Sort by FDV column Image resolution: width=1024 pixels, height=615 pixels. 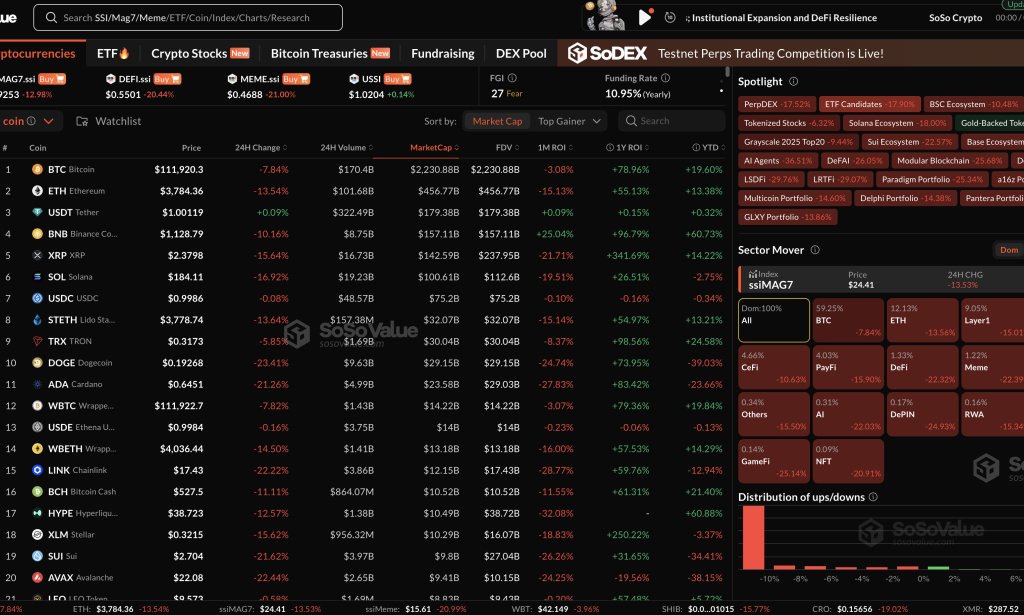[507, 148]
